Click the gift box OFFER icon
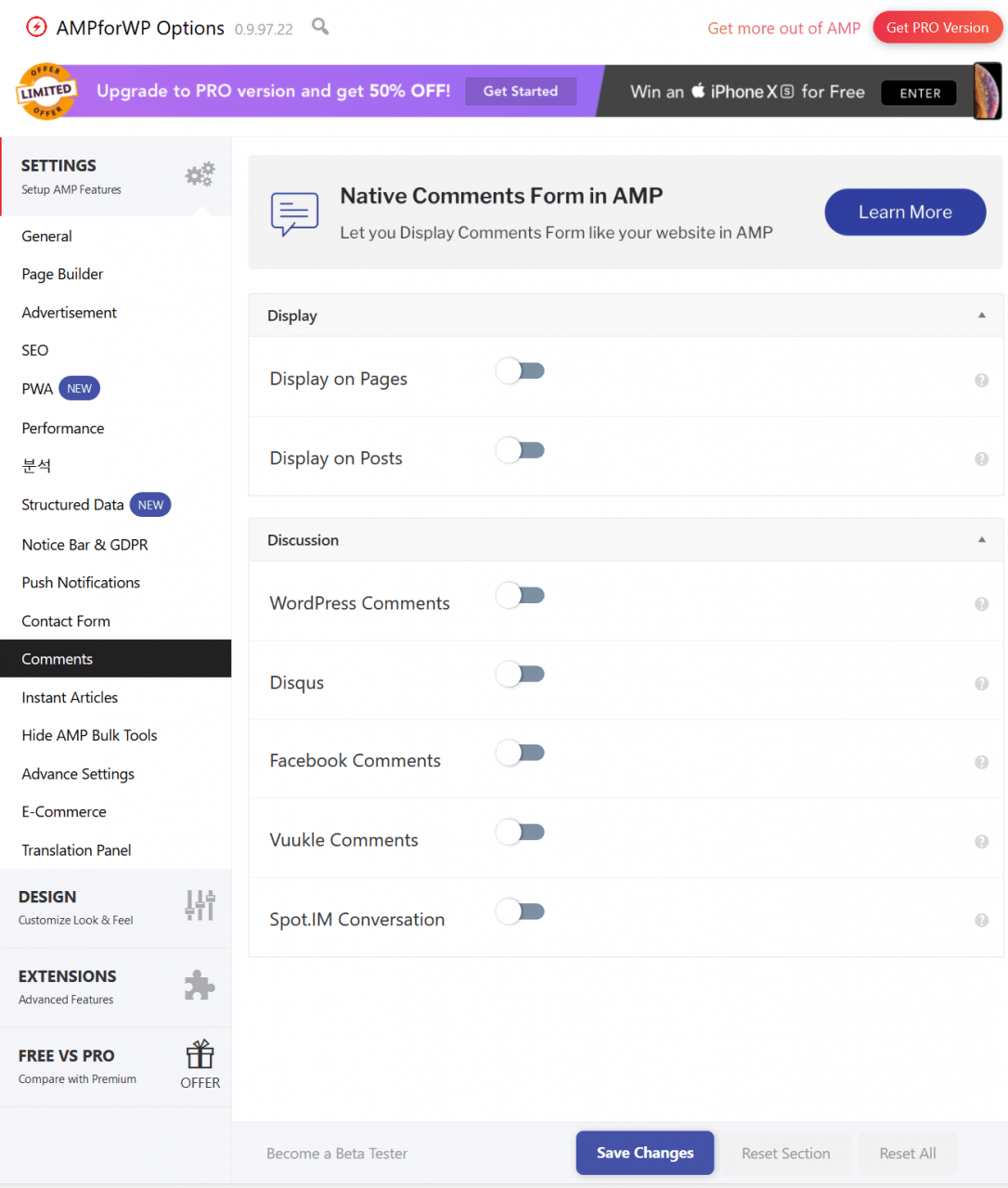Image resolution: width=1008 pixels, height=1188 pixels. click(x=200, y=1055)
